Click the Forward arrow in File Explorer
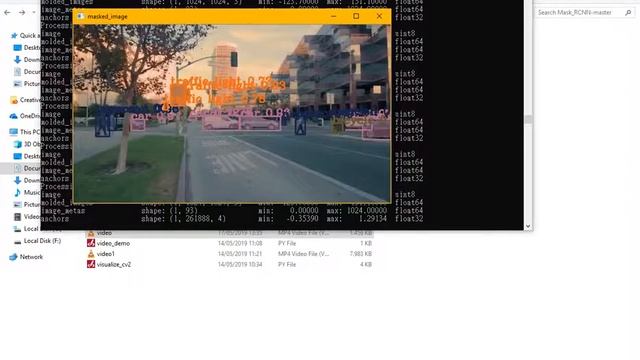Screen dimensions: 640x360 click(x=22, y=13)
